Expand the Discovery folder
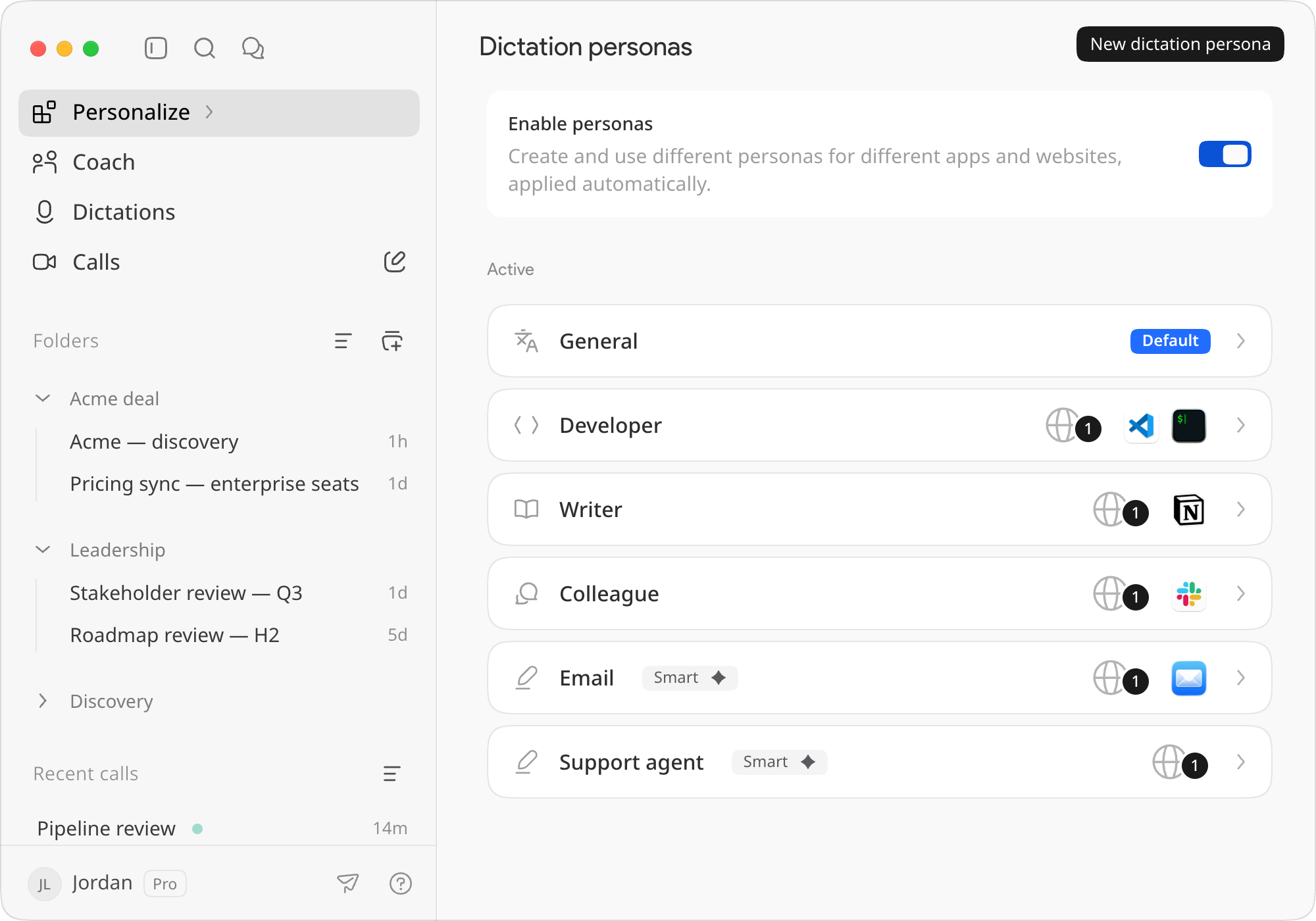Image resolution: width=1316 pixels, height=921 pixels. [x=43, y=701]
